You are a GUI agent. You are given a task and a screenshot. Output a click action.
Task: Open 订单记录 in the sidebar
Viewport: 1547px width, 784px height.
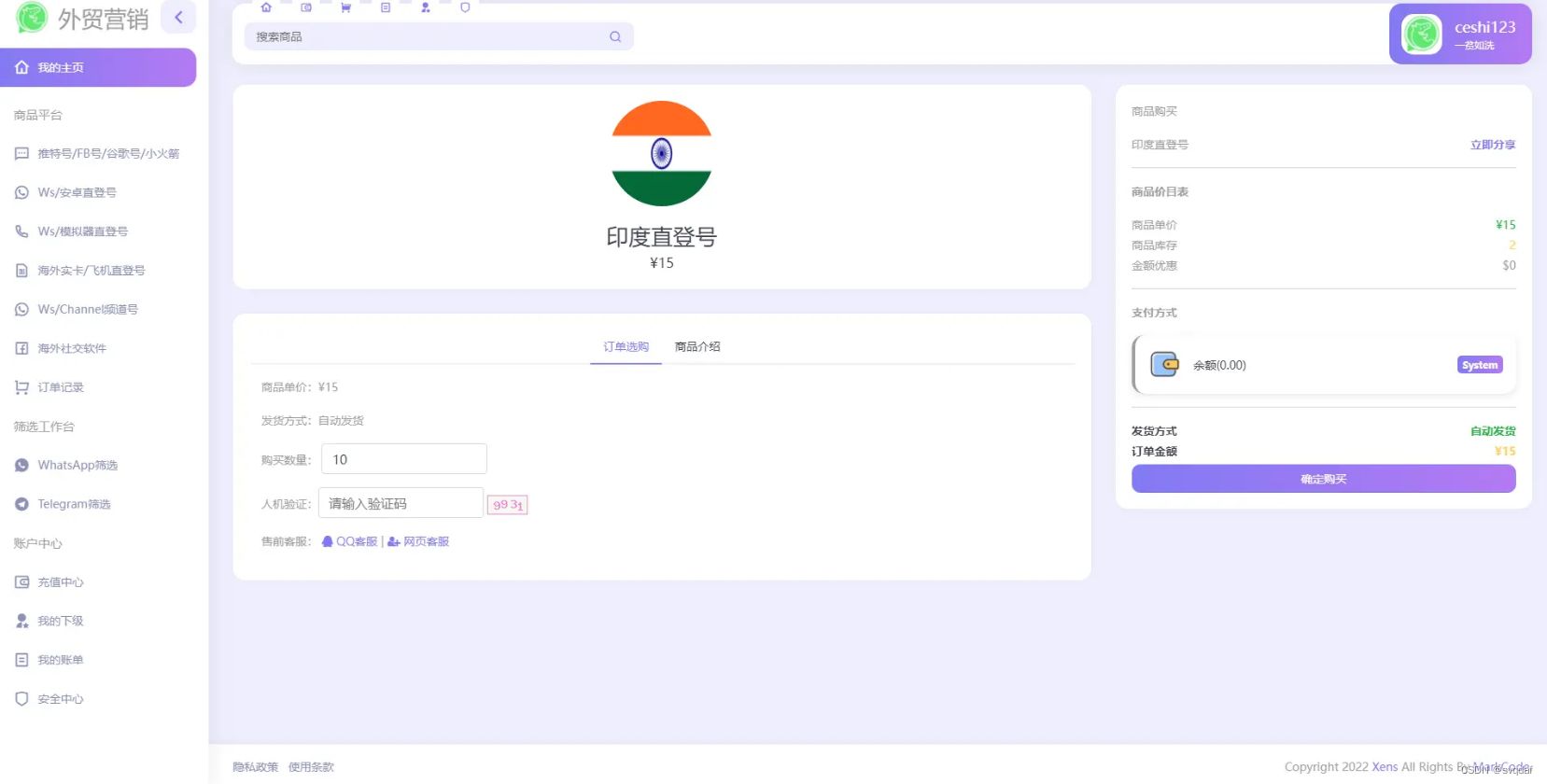coord(98,387)
